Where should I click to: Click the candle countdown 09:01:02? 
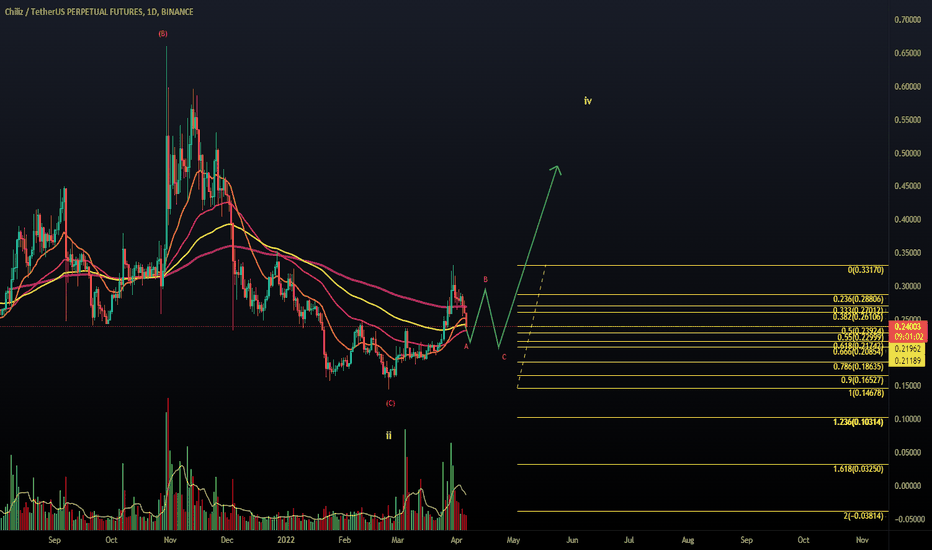point(908,337)
